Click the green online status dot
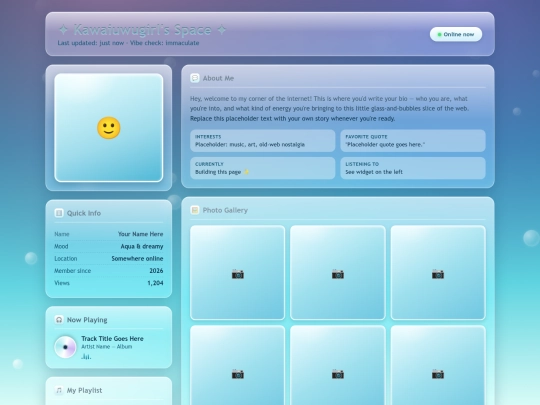The width and height of the screenshot is (540, 405). coord(439,34)
